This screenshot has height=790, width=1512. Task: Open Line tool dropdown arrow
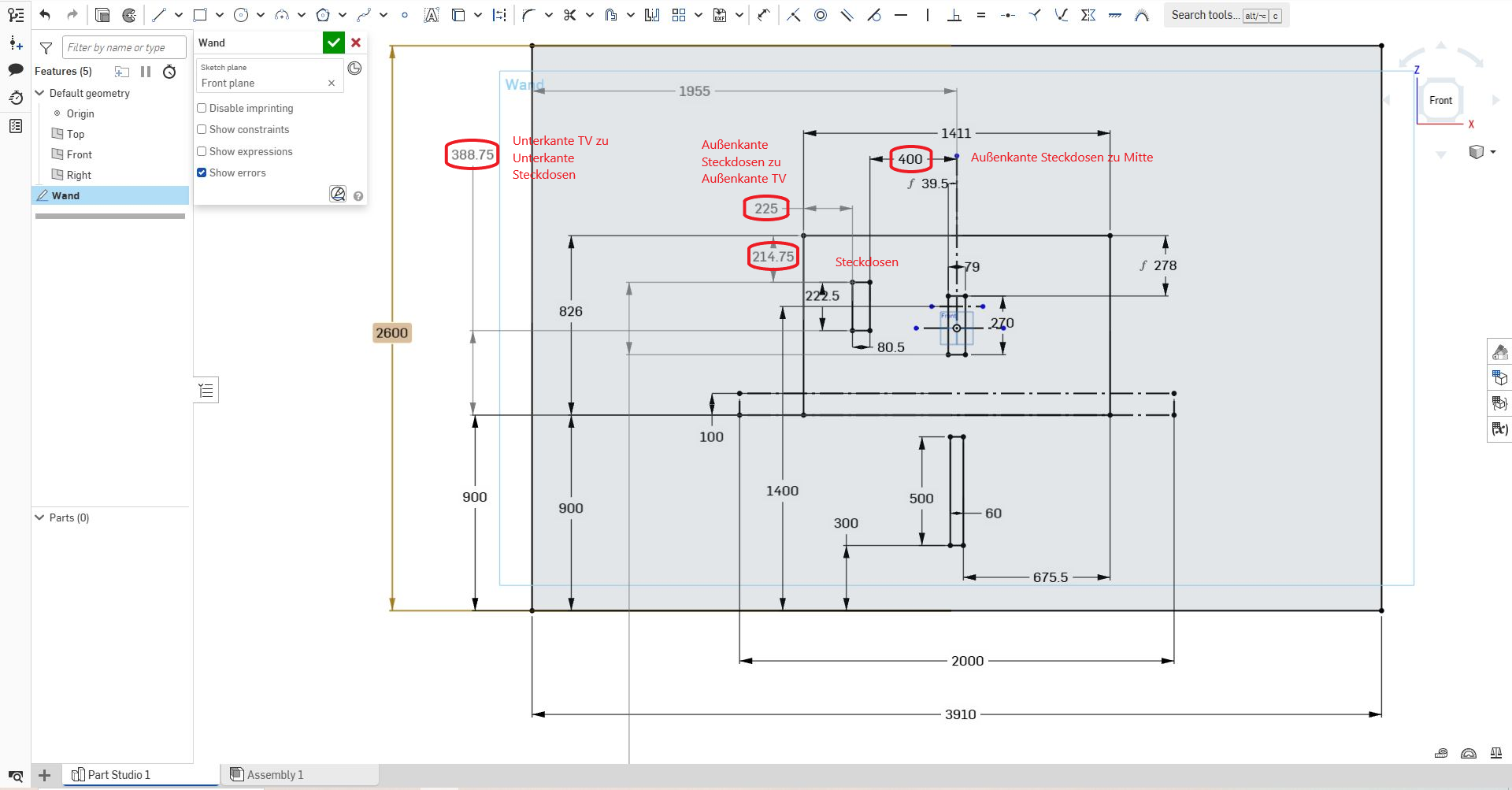[179, 15]
